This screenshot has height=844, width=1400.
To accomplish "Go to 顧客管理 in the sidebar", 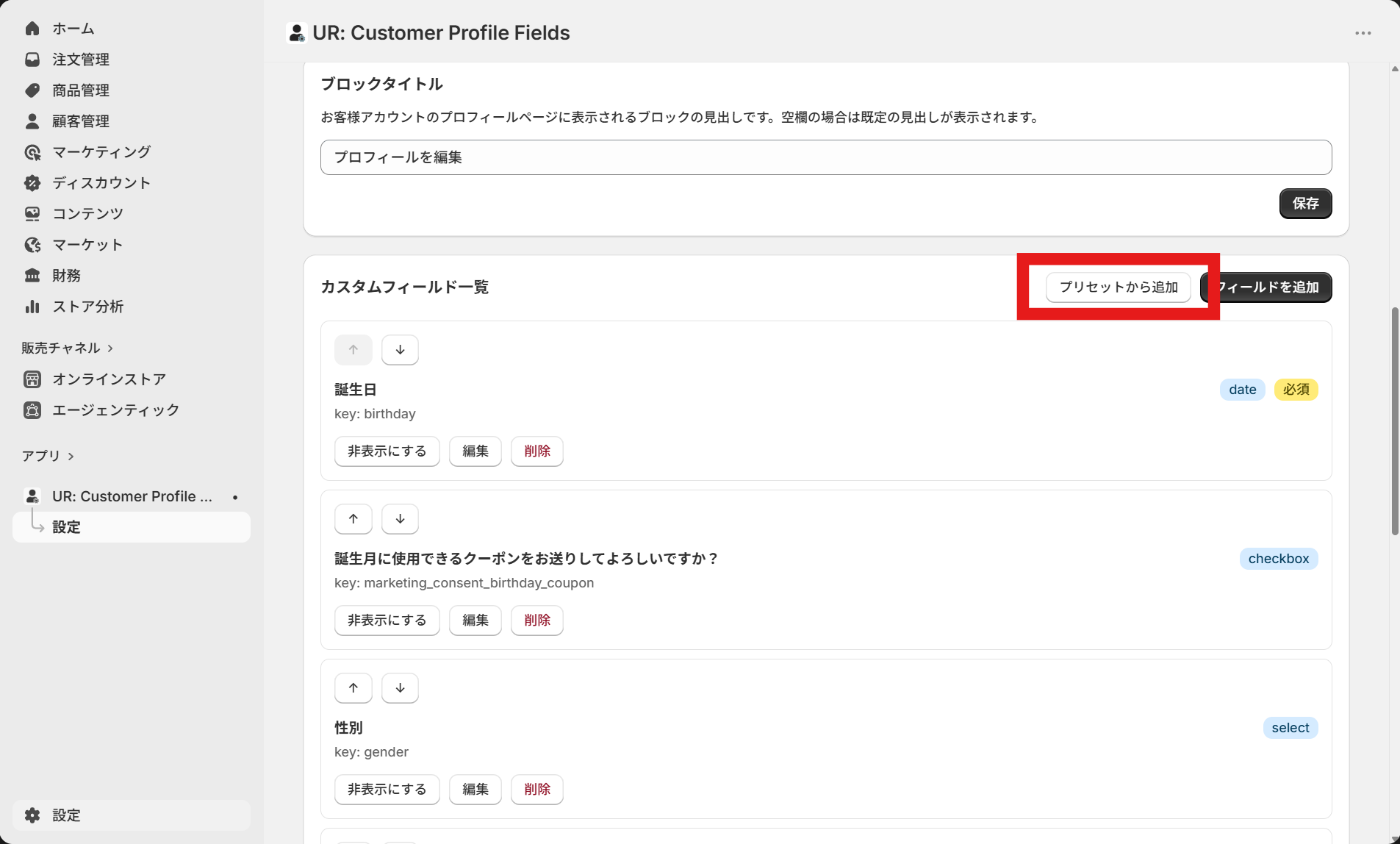I will click(x=81, y=121).
